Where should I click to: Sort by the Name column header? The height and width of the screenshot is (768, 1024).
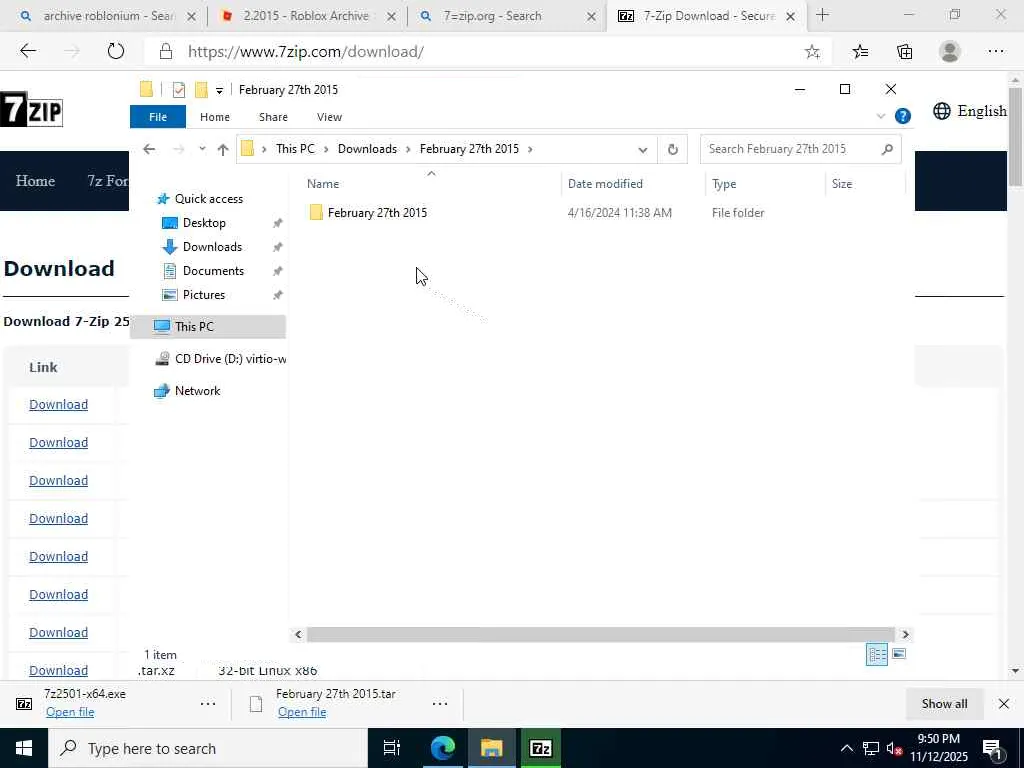click(431, 184)
